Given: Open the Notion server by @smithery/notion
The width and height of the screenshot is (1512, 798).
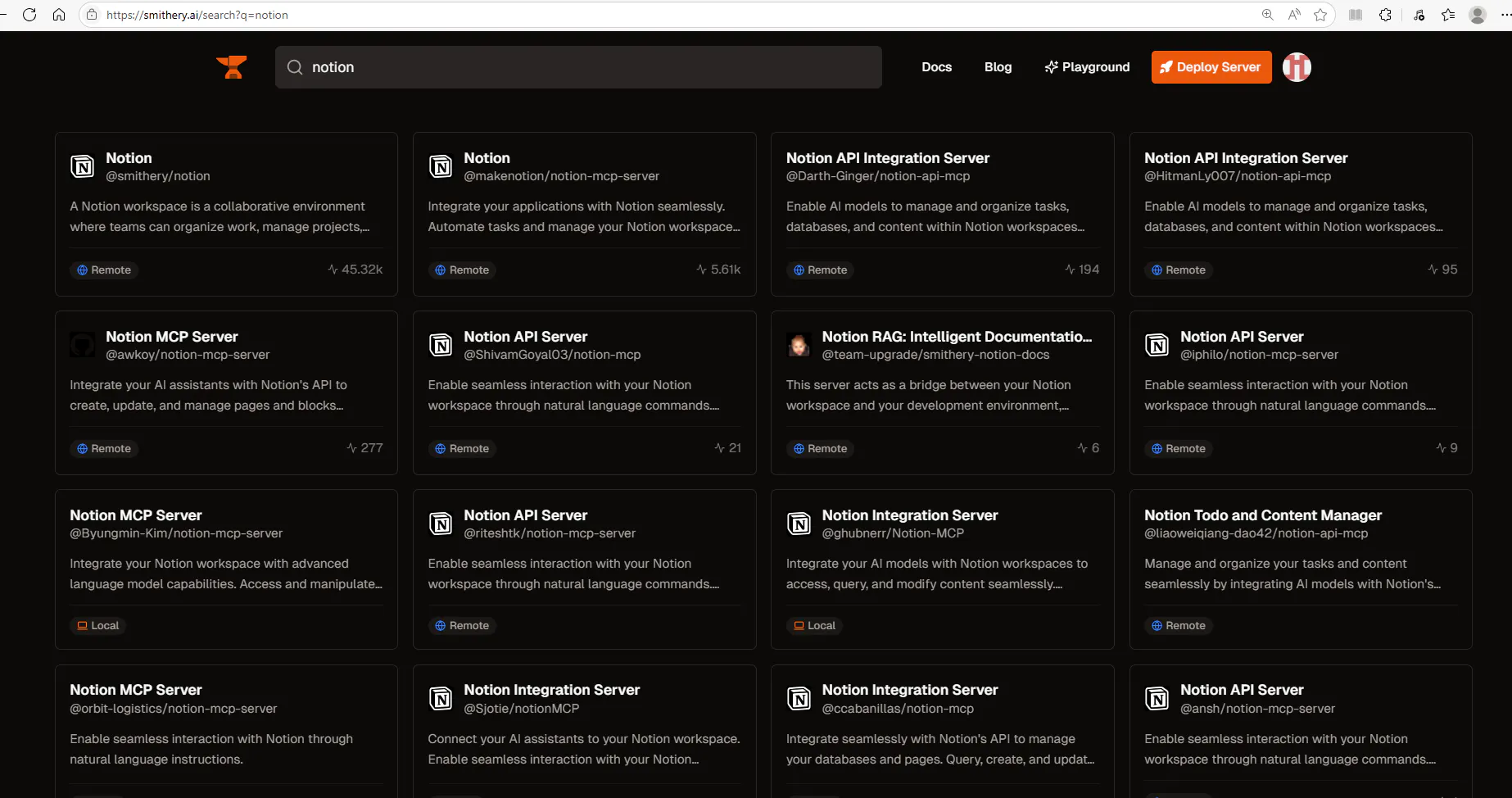Looking at the screenshot, I should click(x=226, y=214).
